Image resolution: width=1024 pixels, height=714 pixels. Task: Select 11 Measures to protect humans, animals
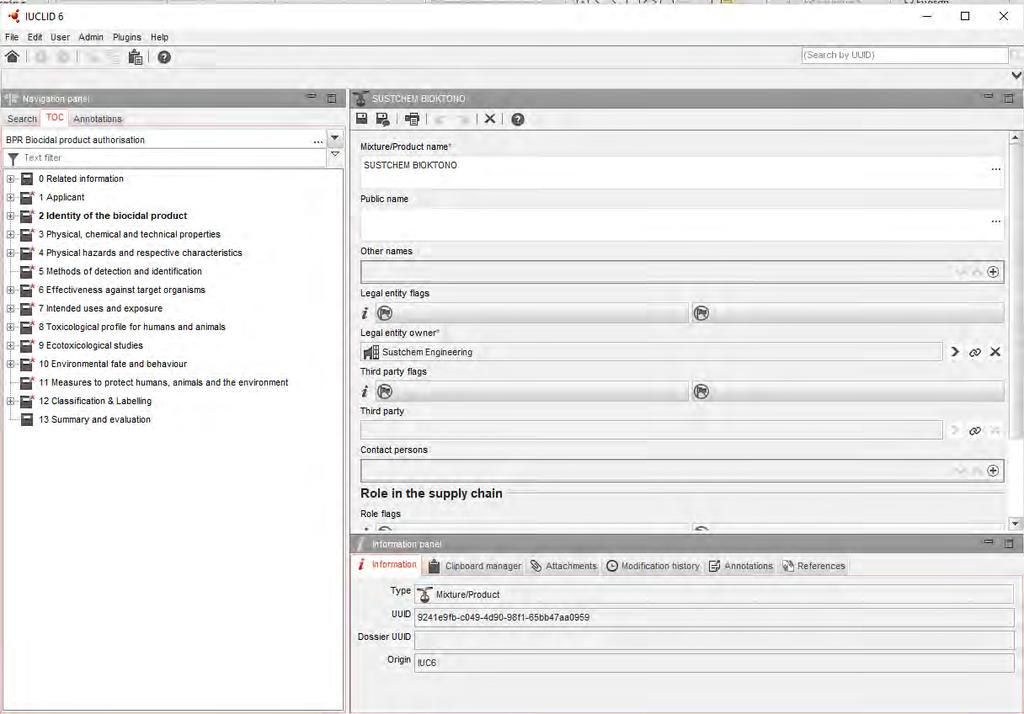click(x=163, y=382)
